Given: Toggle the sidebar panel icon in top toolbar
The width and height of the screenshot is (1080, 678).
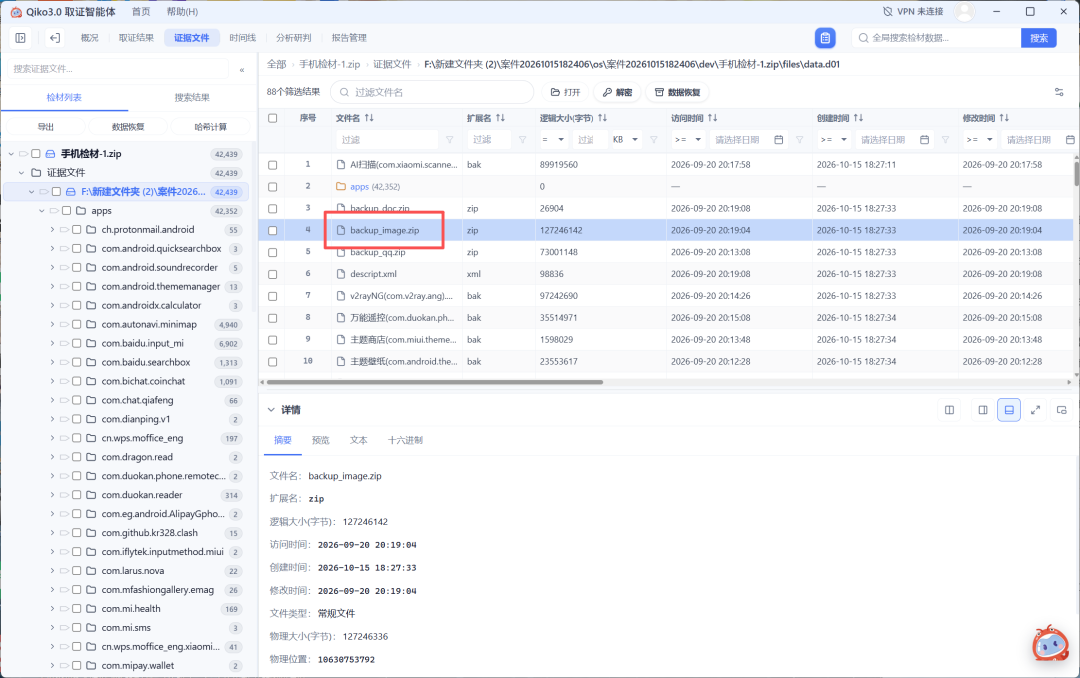Looking at the screenshot, I should [x=21, y=38].
